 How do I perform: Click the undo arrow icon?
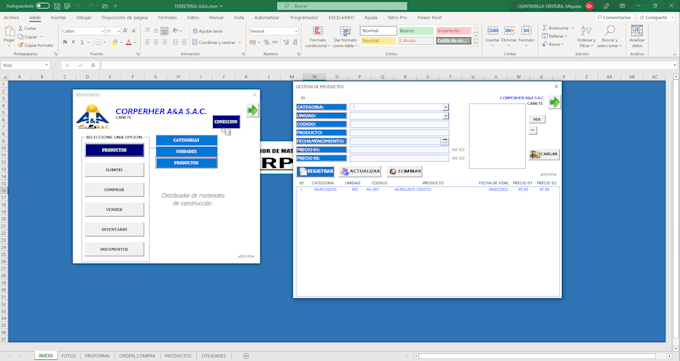pos(78,6)
